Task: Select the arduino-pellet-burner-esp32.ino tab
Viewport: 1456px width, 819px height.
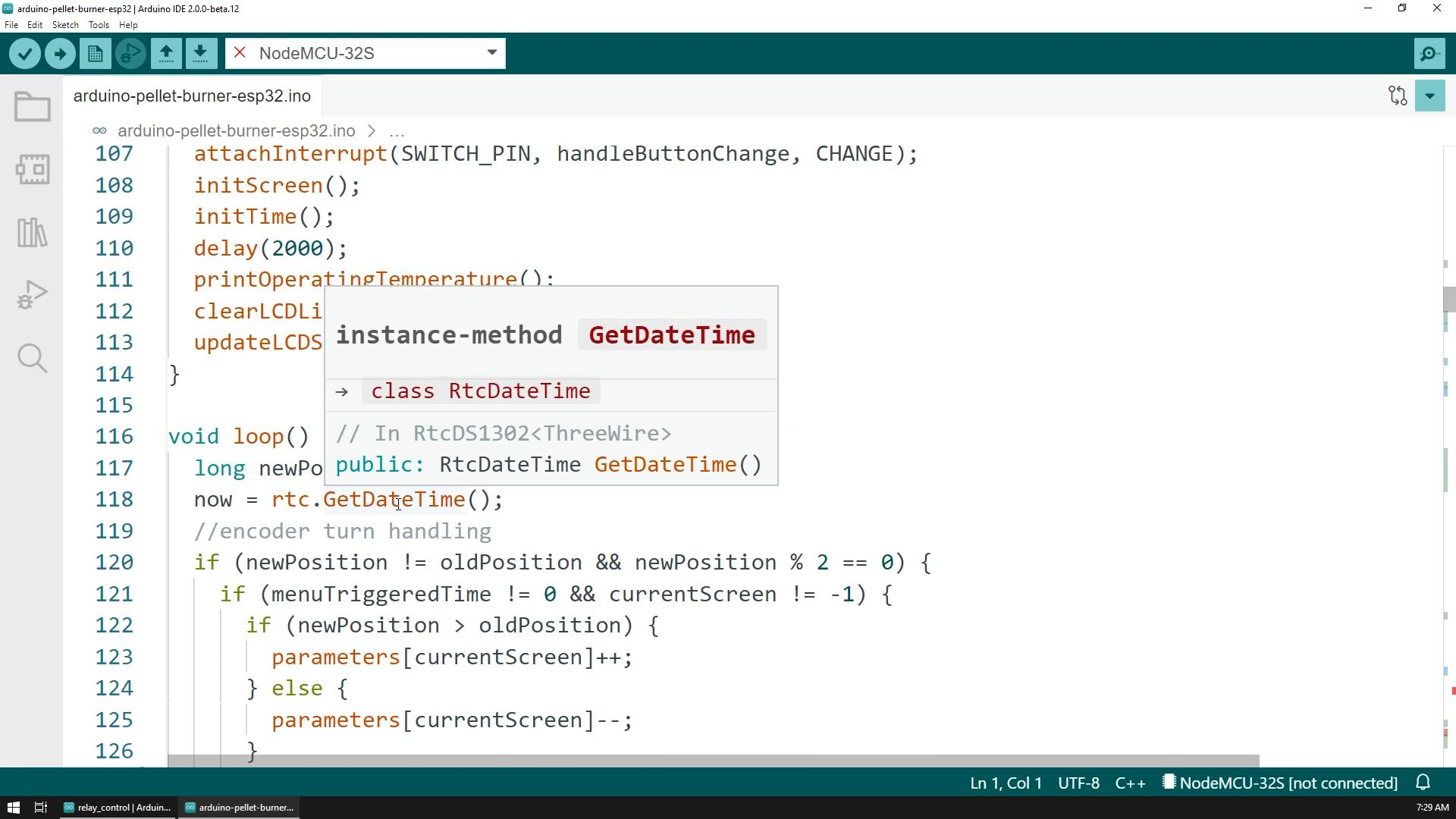Action: (x=192, y=96)
